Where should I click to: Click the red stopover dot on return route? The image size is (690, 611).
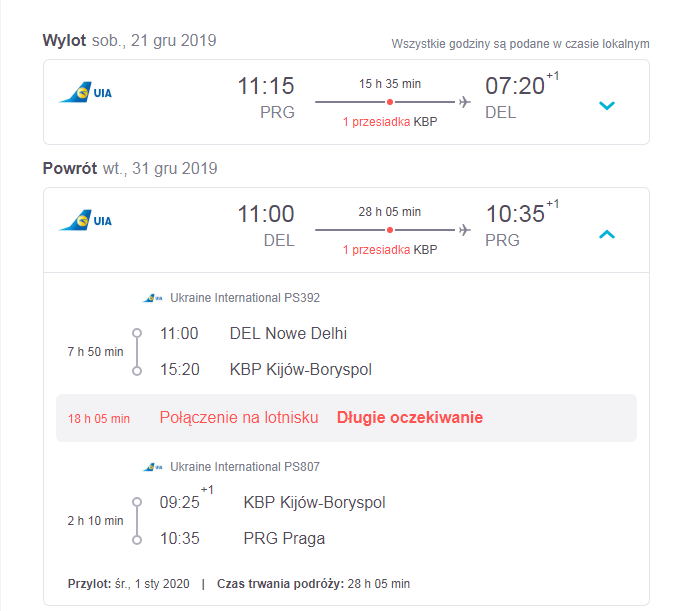389,230
